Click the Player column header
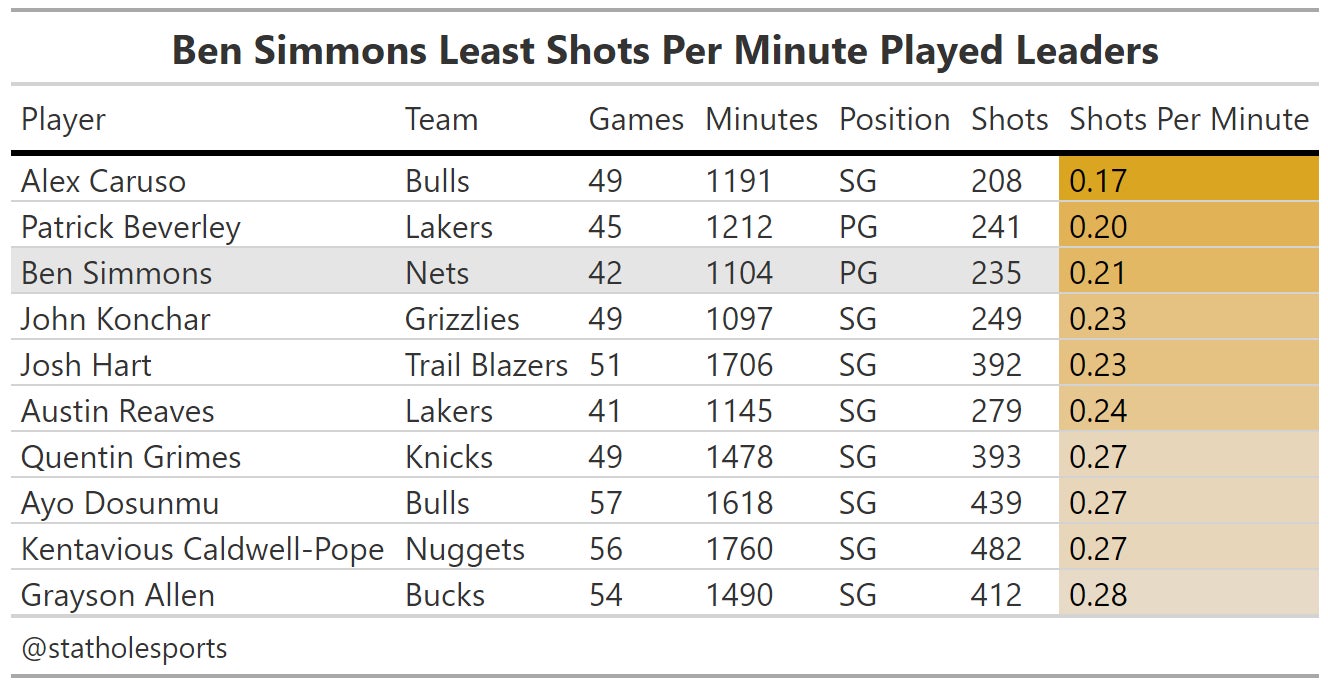This screenshot has width=1328, height=686. [x=63, y=120]
